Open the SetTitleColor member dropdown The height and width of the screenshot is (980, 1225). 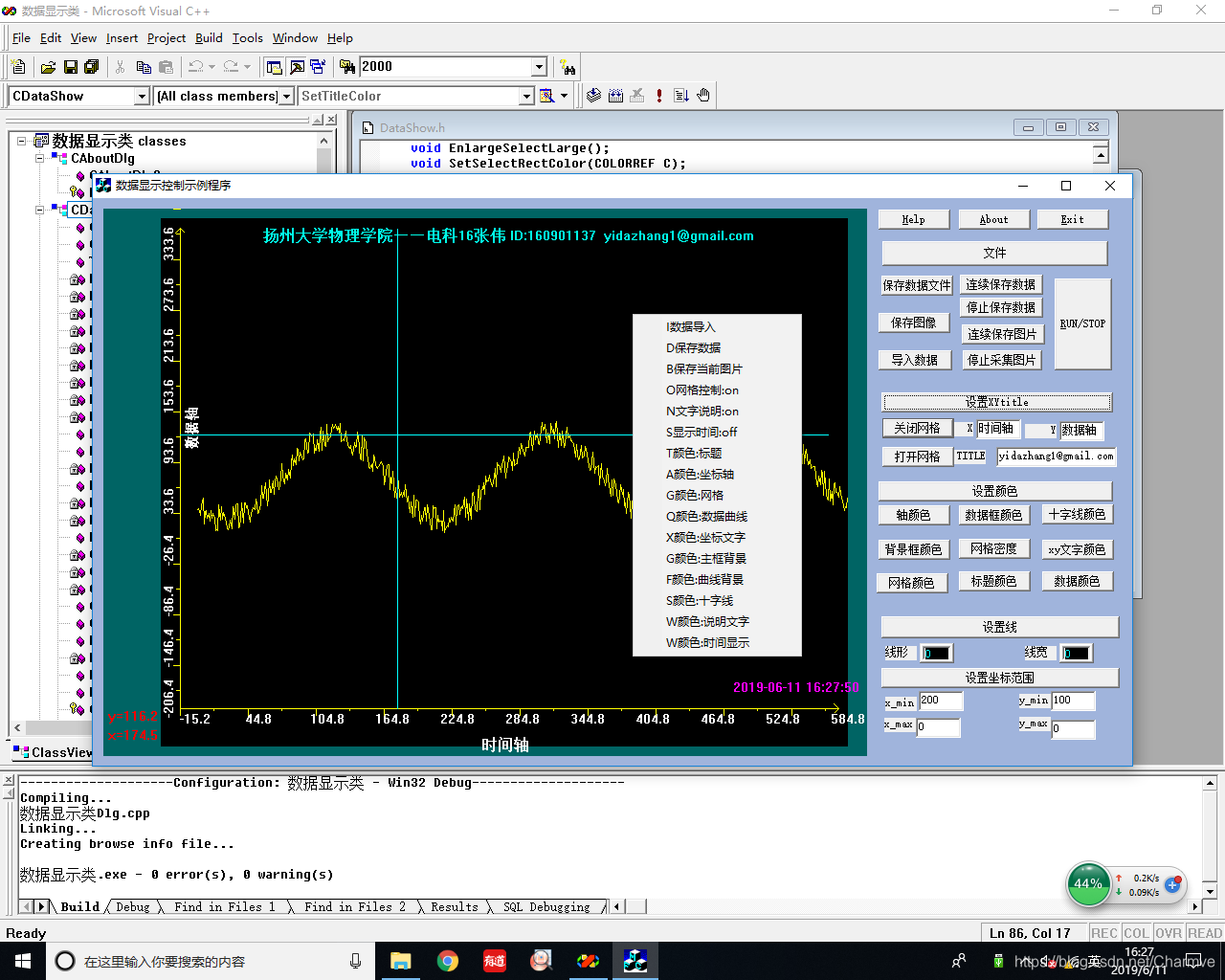[x=526, y=97]
